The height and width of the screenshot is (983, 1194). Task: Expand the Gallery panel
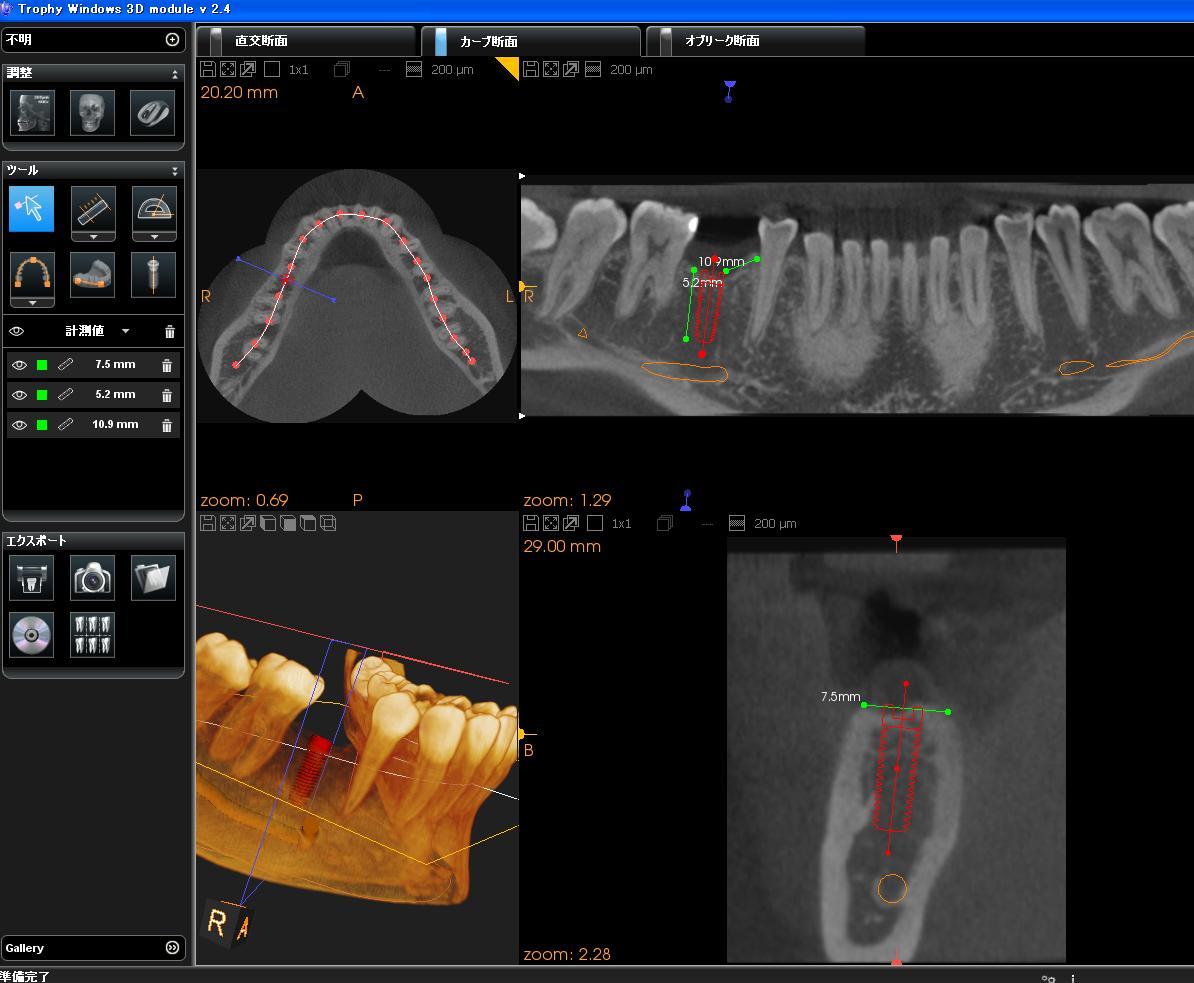point(172,947)
